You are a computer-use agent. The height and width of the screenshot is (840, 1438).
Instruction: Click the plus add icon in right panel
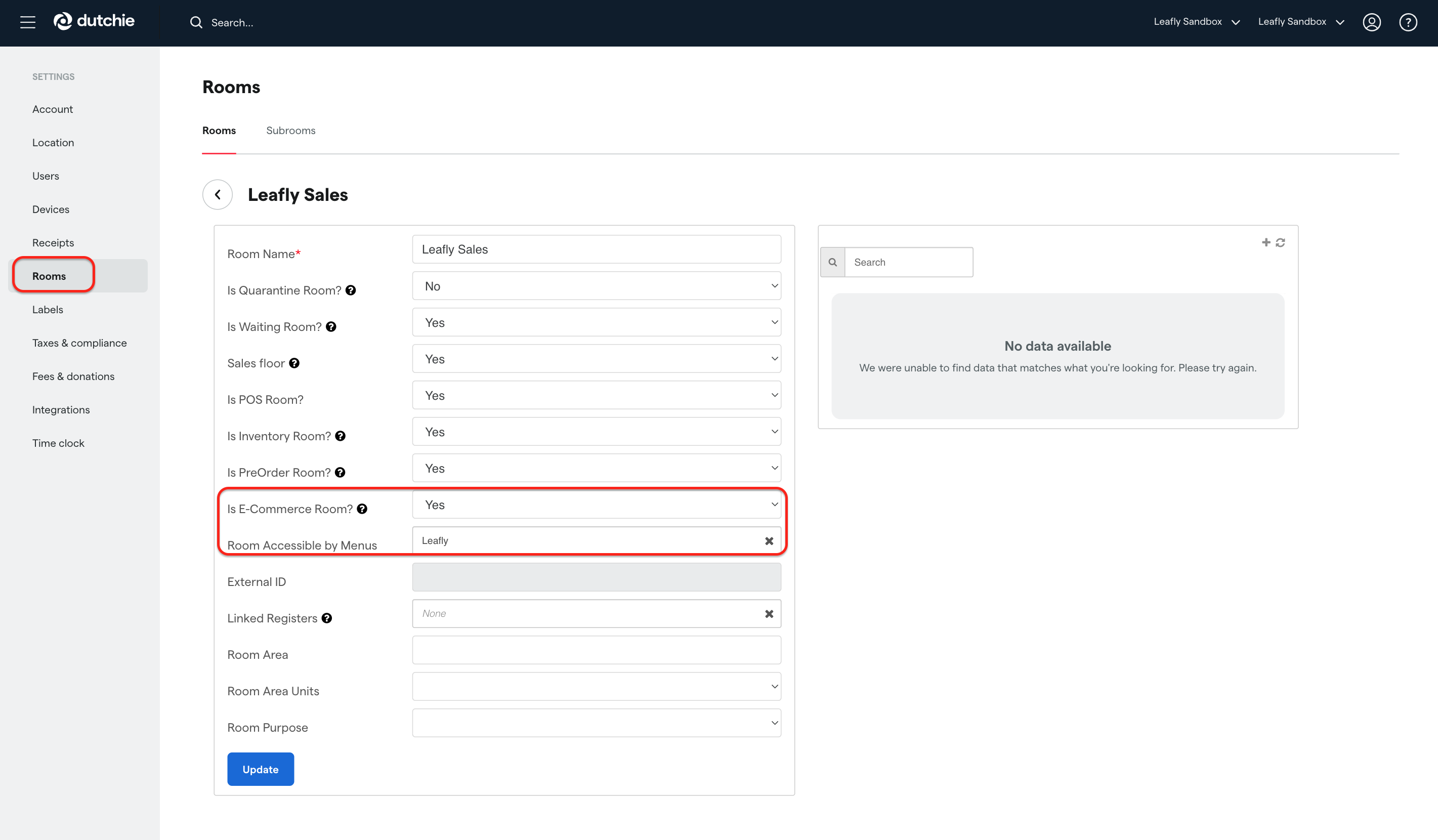(x=1265, y=242)
